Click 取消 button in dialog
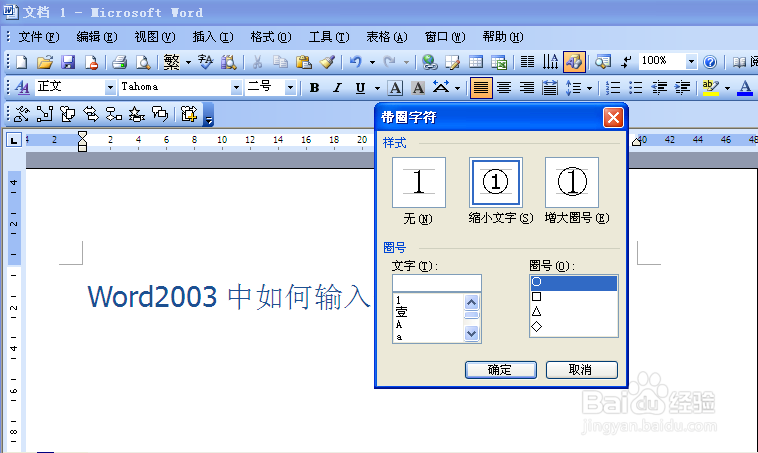Image resolution: width=758 pixels, height=453 pixels. pyautogui.click(x=582, y=370)
